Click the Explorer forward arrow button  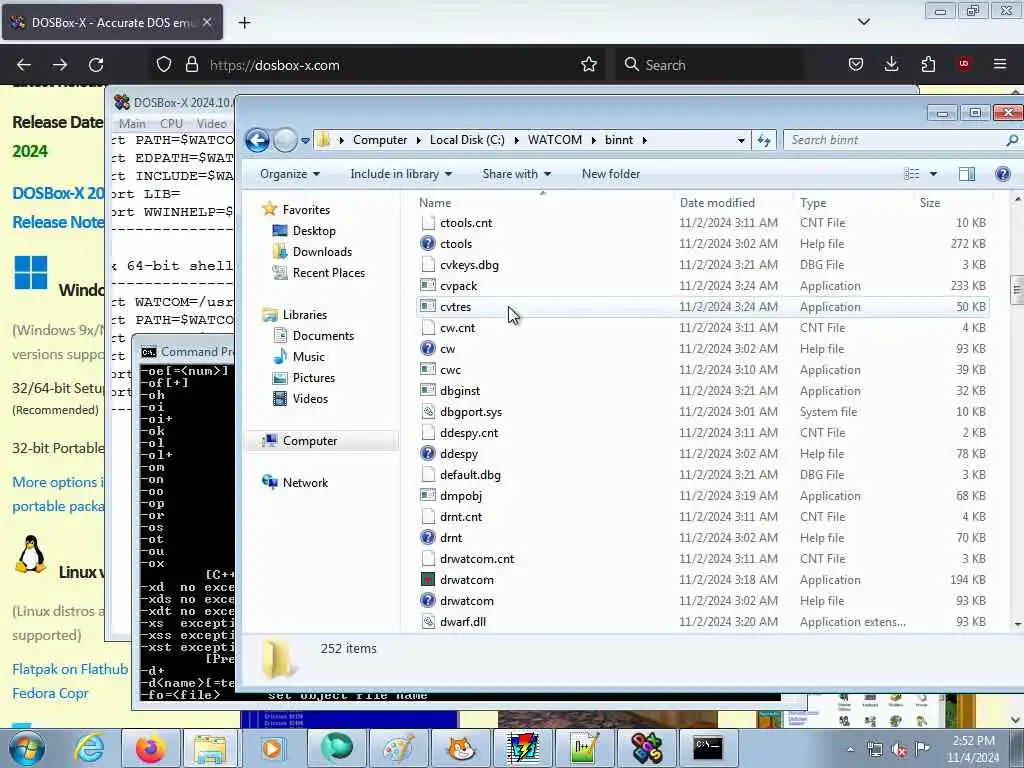[x=285, y=140]
